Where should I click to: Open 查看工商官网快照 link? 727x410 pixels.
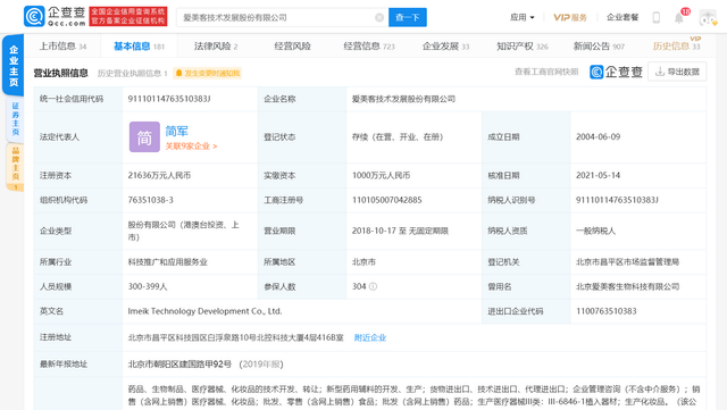coord(546,72)
